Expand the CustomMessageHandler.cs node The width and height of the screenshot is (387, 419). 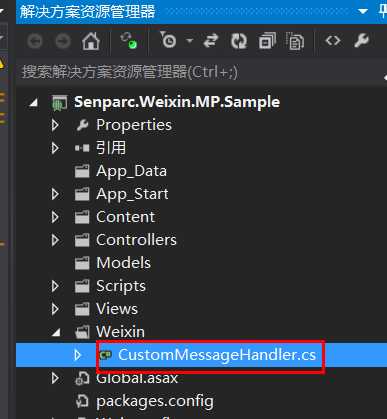click(x=78, y=355)
